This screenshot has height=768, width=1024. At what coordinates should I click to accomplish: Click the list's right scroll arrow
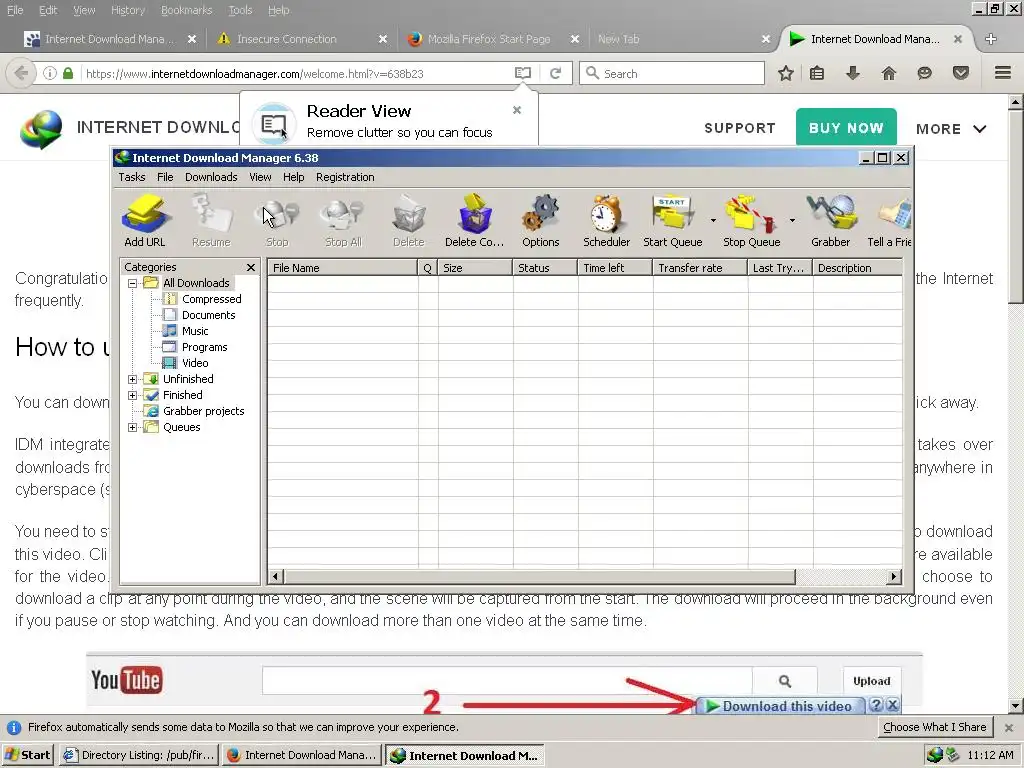pyautogui.click(x=894, y=577)
